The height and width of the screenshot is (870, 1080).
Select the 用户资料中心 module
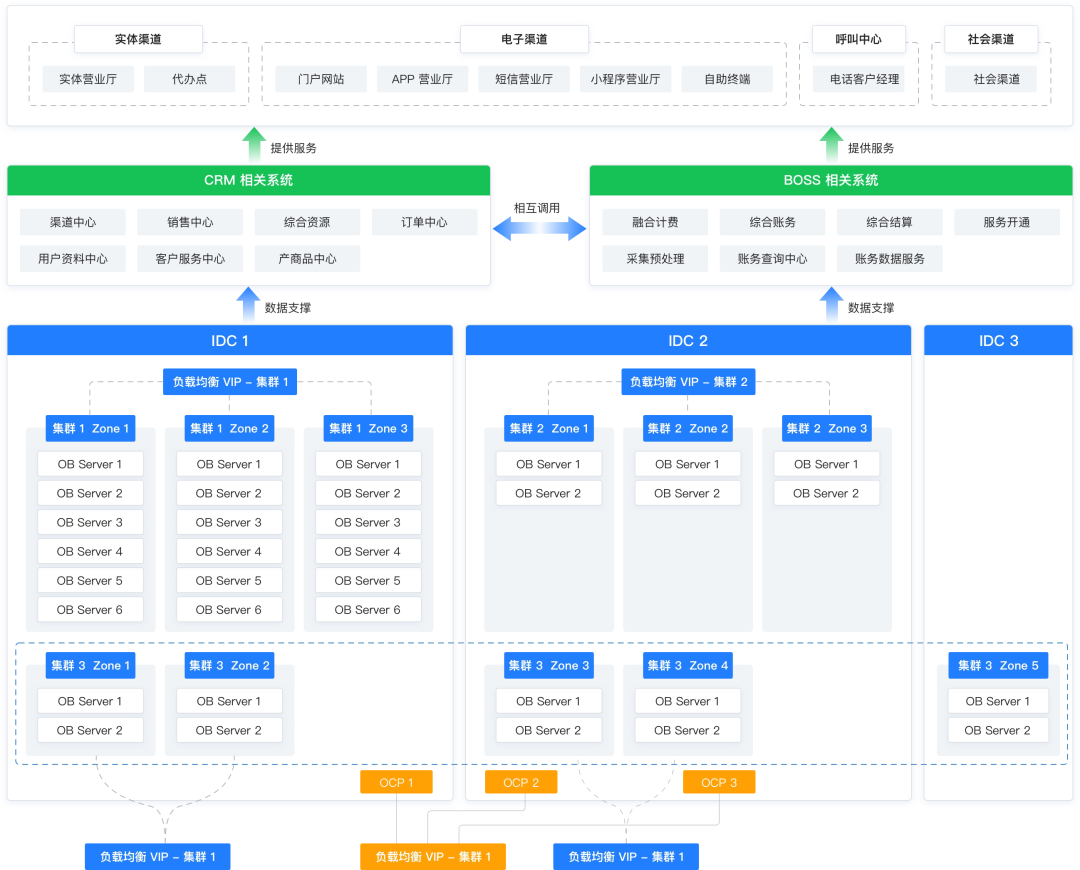tap(73, 258)
